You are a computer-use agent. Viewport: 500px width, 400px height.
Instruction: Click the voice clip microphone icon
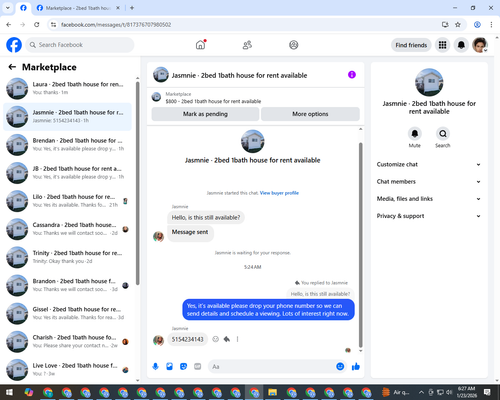(156, 367)
